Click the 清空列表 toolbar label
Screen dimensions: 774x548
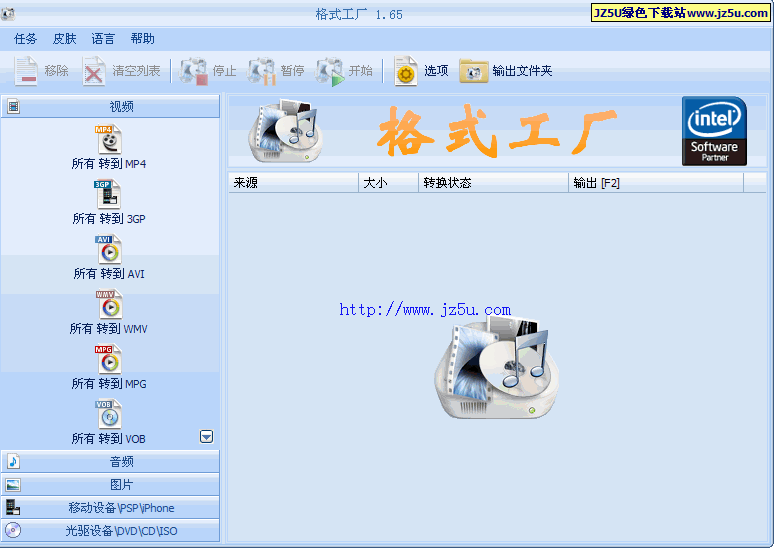[x=136, y=71]
